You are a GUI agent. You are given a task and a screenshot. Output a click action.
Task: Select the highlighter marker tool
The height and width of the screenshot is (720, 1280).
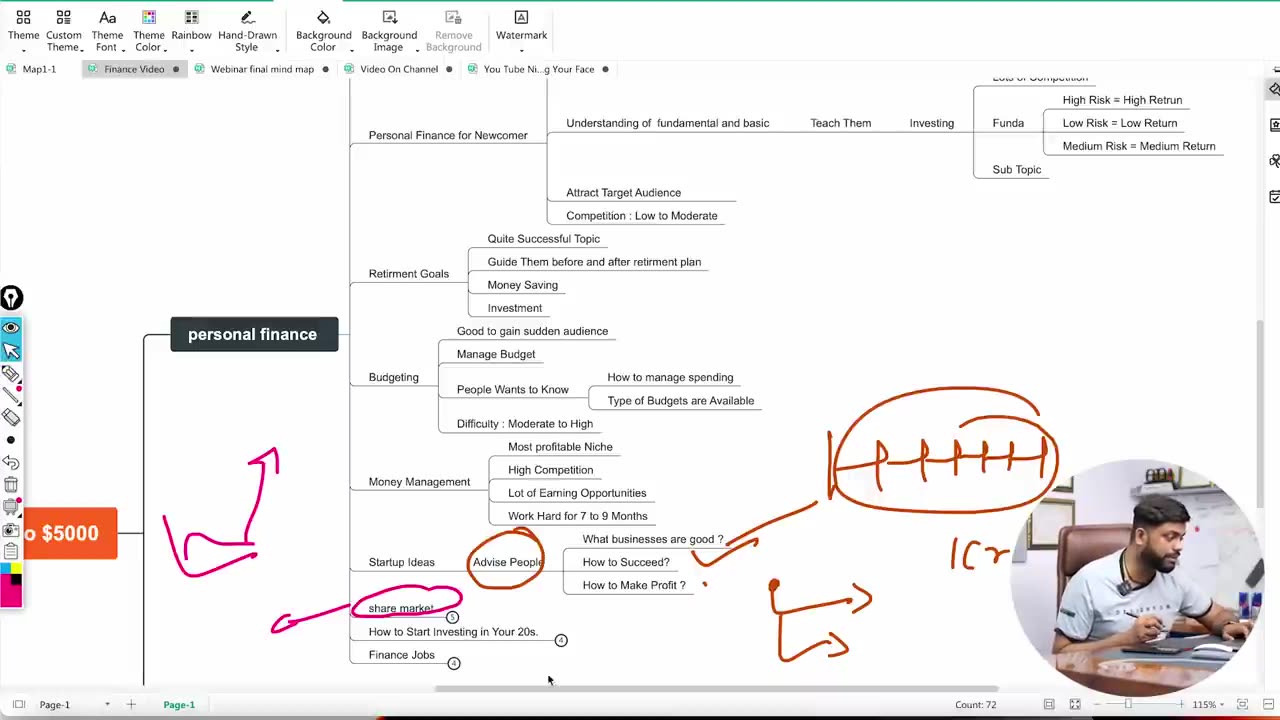11,374
